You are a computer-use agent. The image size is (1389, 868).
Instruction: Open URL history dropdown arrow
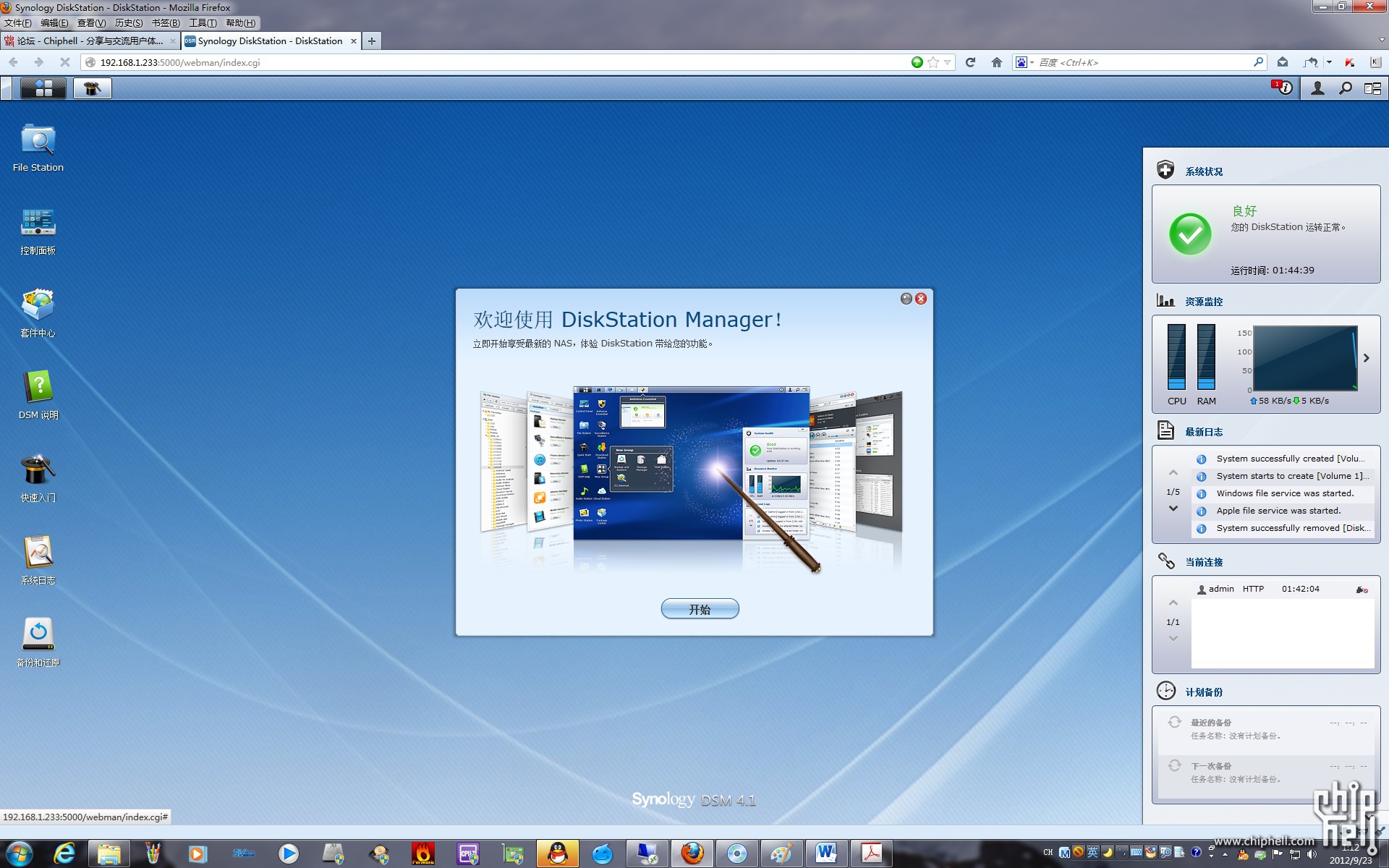[947, 62]
